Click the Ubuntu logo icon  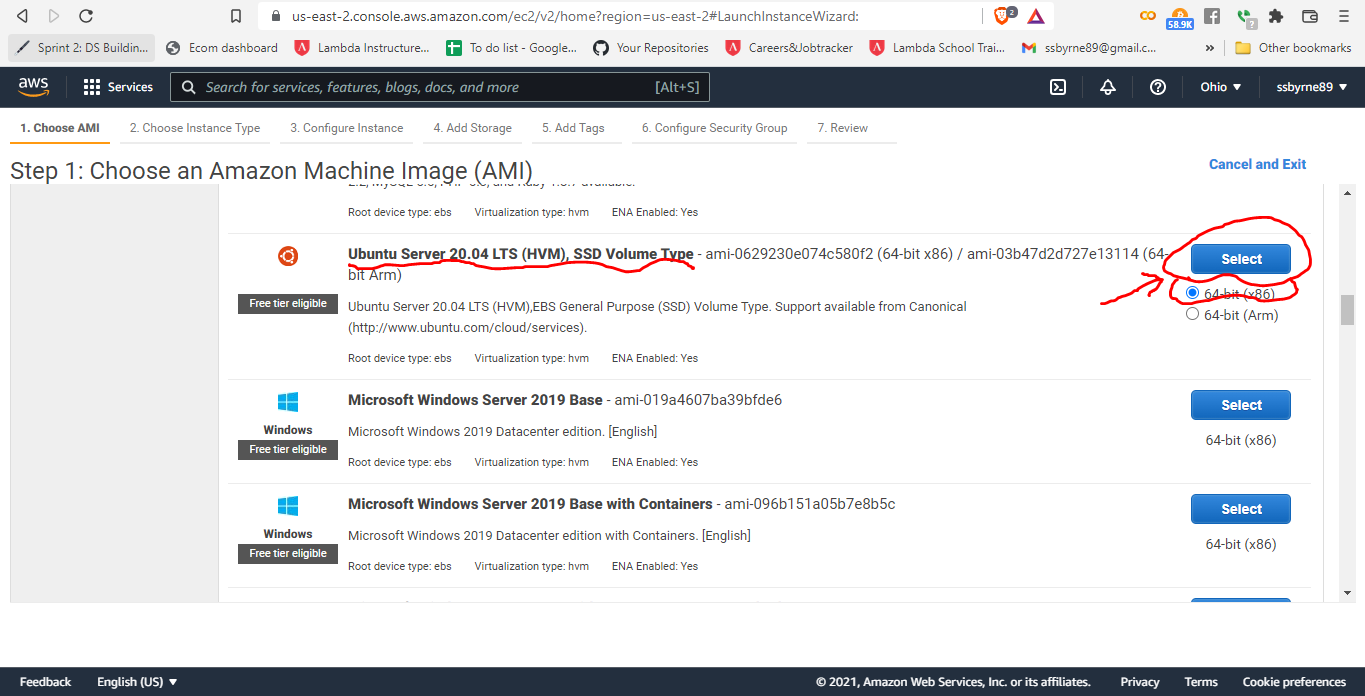(288, 257)
